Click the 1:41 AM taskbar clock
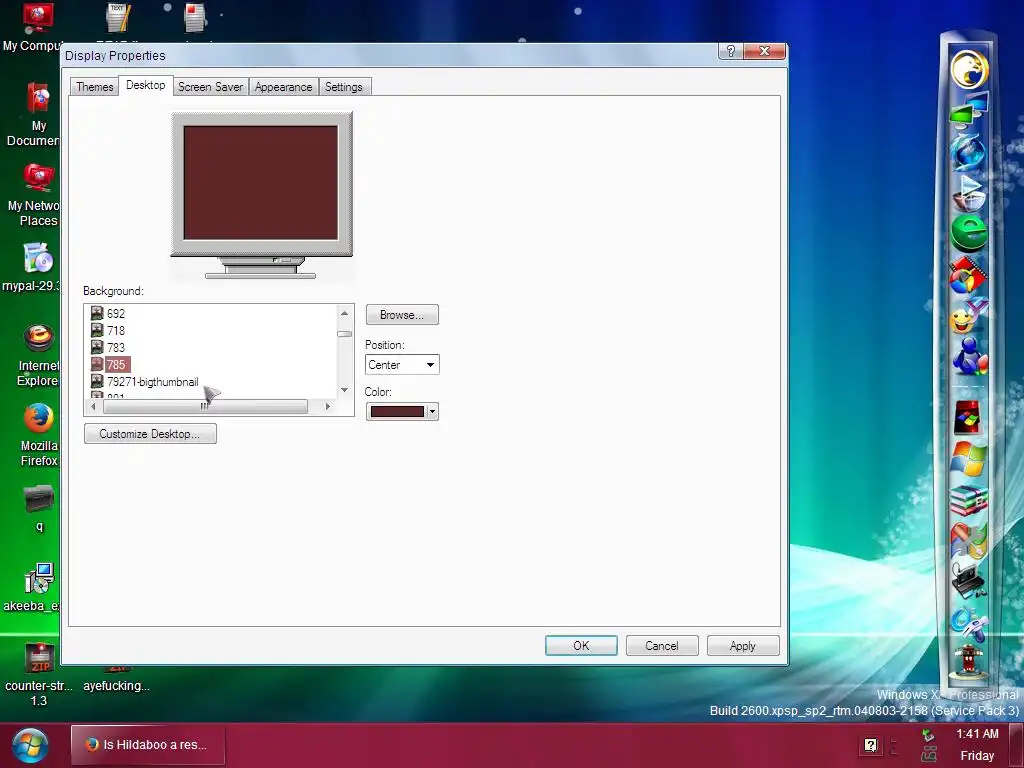Image resolution: width=1024 pixels, height=768 pixels. pyautogui.click(x=977, y=734)
